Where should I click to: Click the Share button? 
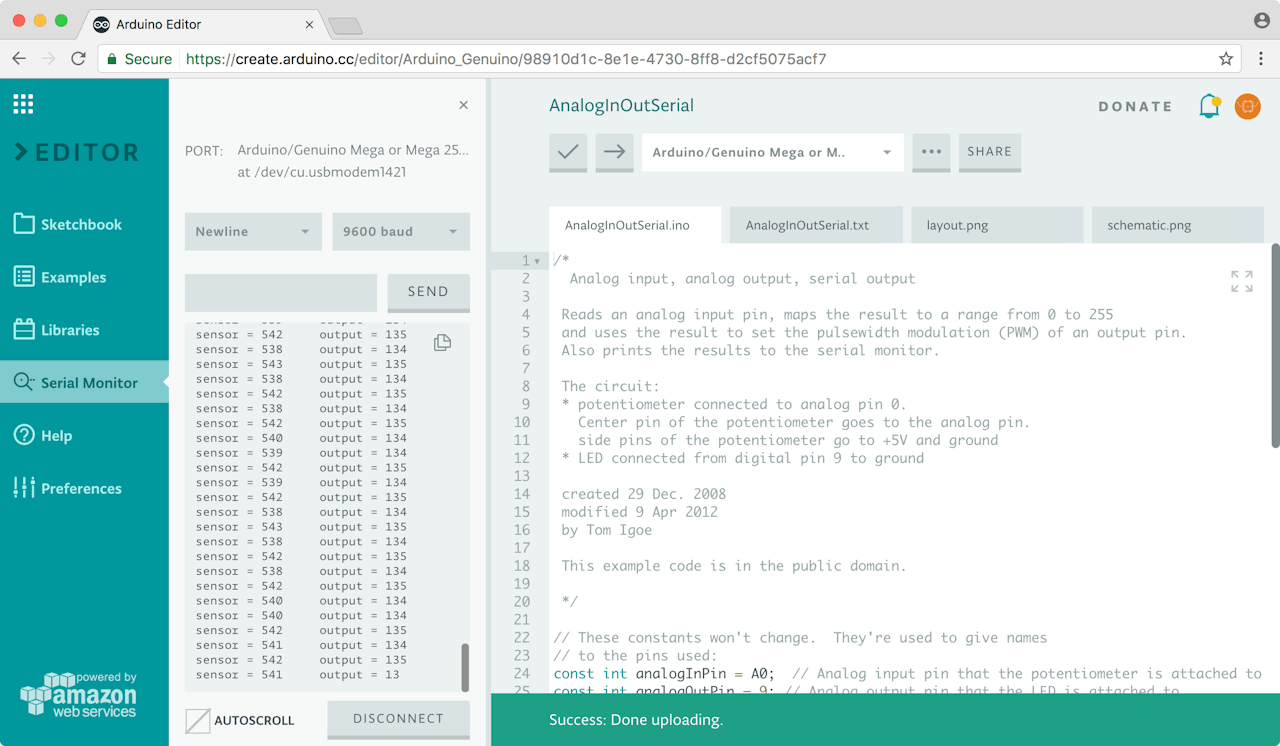click(989, 152)
